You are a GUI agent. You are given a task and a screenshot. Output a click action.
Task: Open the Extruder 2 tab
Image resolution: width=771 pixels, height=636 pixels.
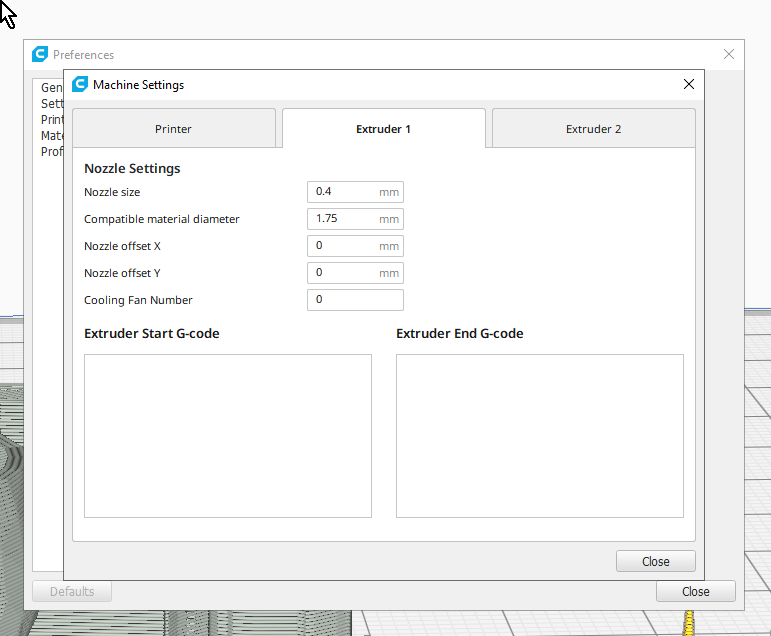point(593,128)
